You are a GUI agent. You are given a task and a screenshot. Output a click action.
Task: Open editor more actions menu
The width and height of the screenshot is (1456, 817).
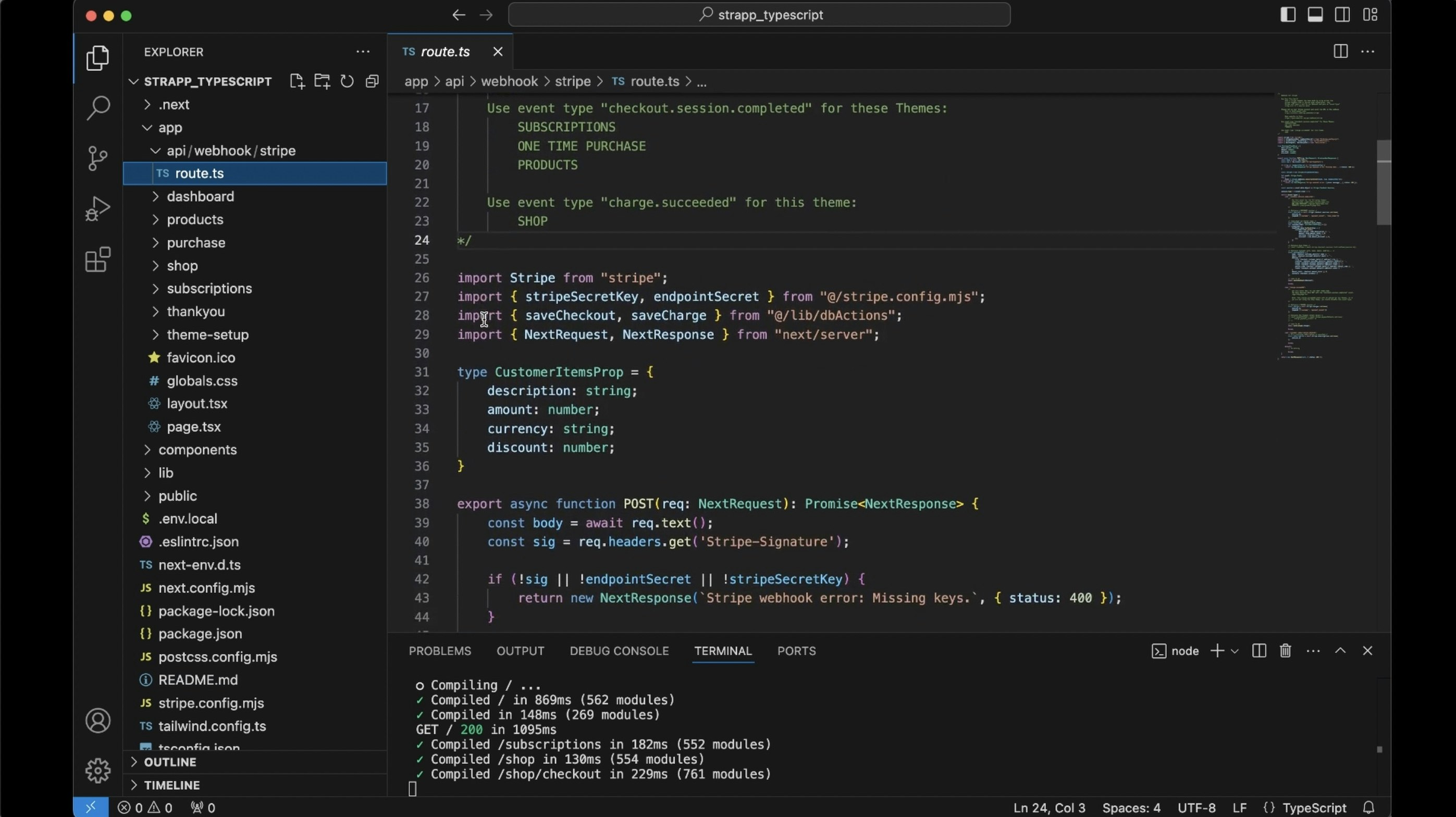[1368, 52]
